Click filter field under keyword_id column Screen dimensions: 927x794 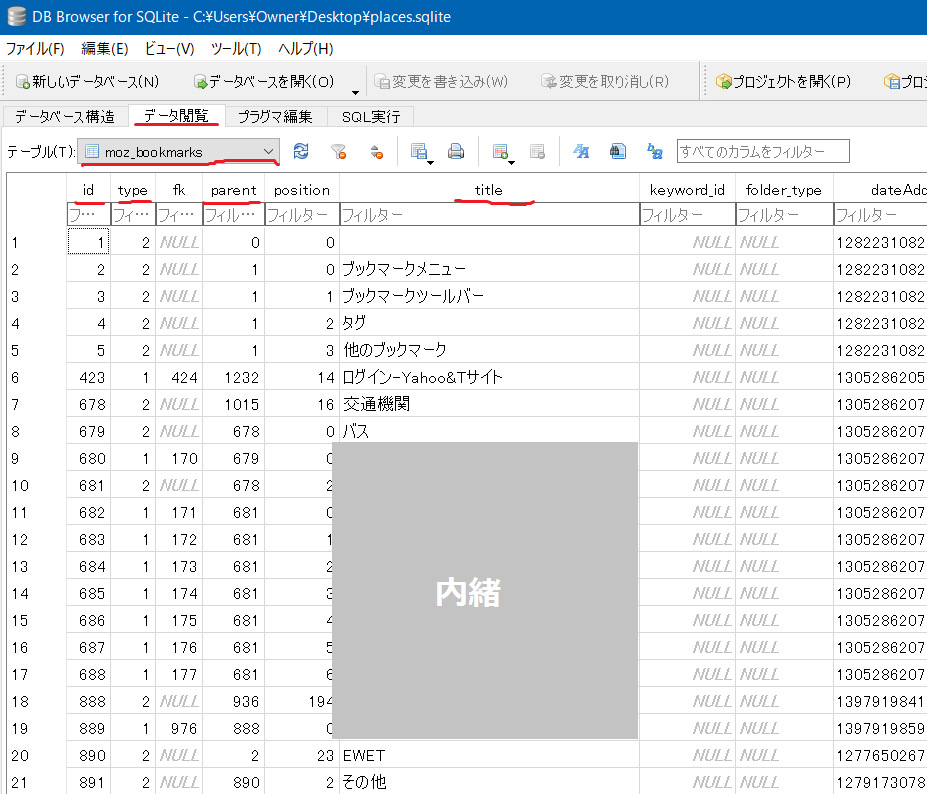688,215
